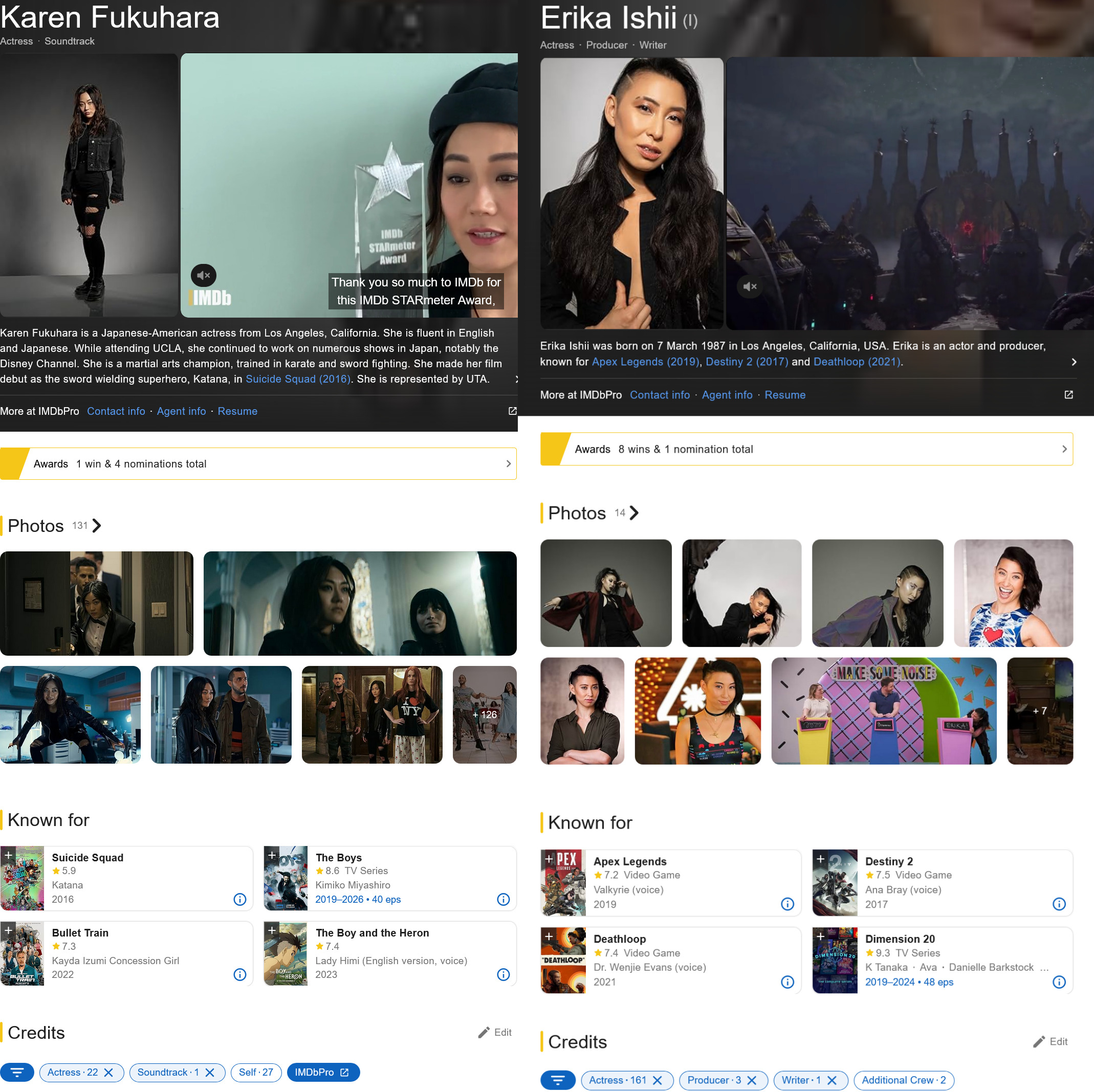Open Bullet Train title
The width and height of the screenshot is (1094, 1092).
80,932
